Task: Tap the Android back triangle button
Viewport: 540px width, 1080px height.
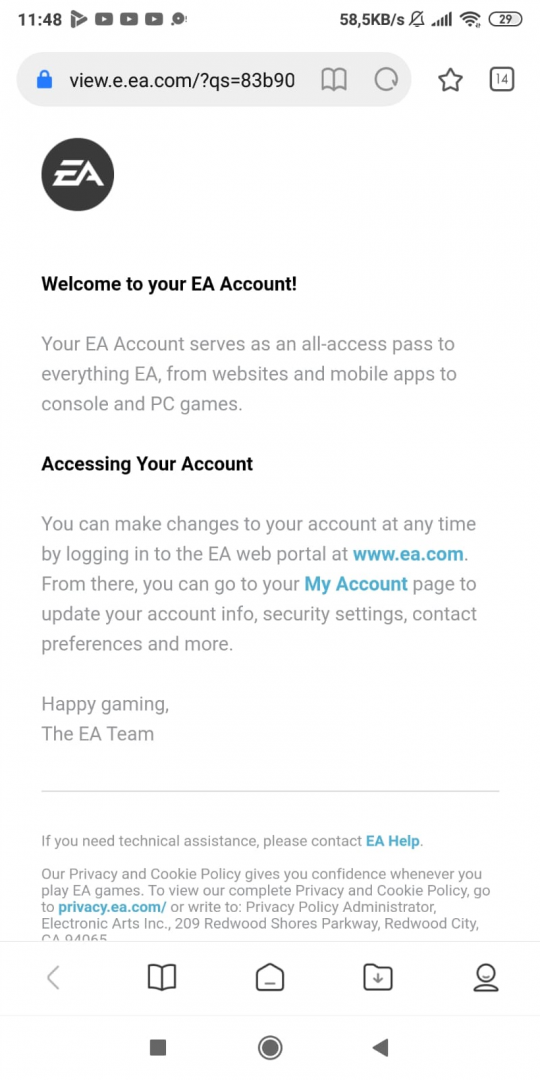Action: click(380, 1048)
